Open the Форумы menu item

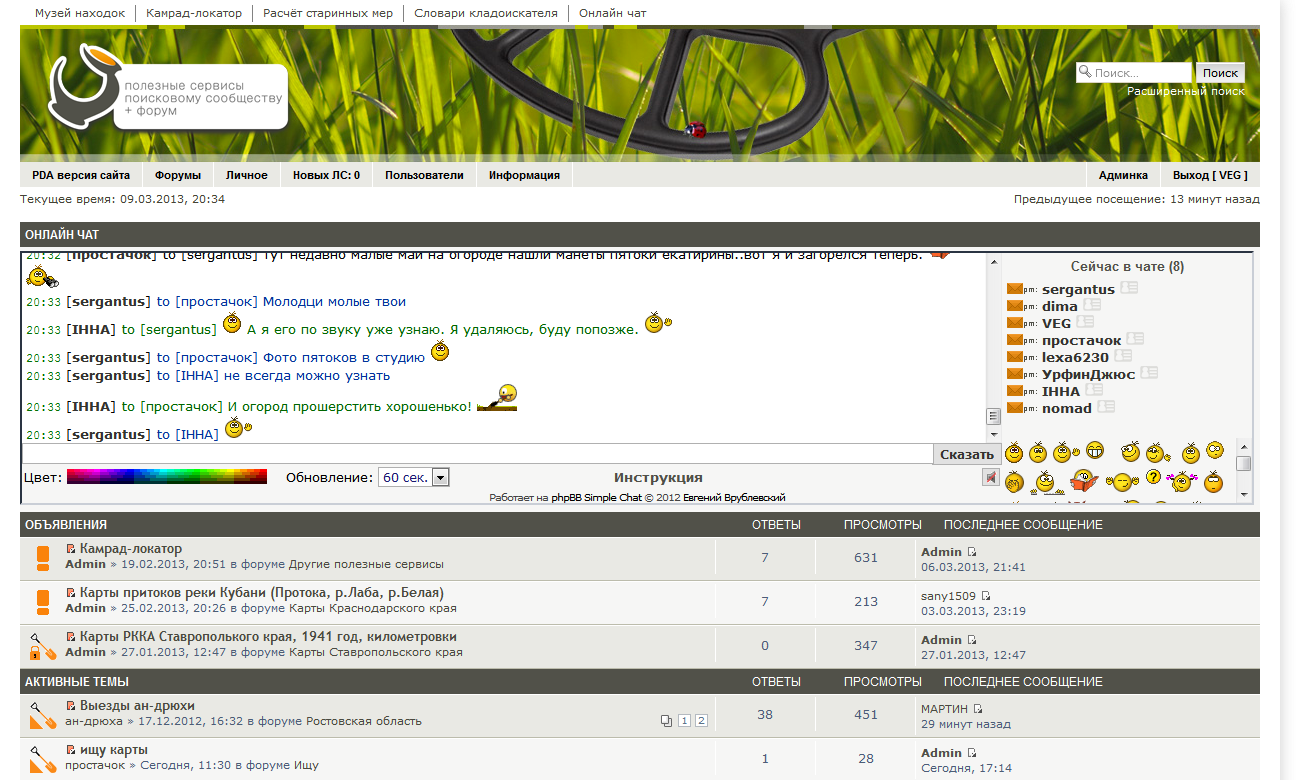pos(178,175)
